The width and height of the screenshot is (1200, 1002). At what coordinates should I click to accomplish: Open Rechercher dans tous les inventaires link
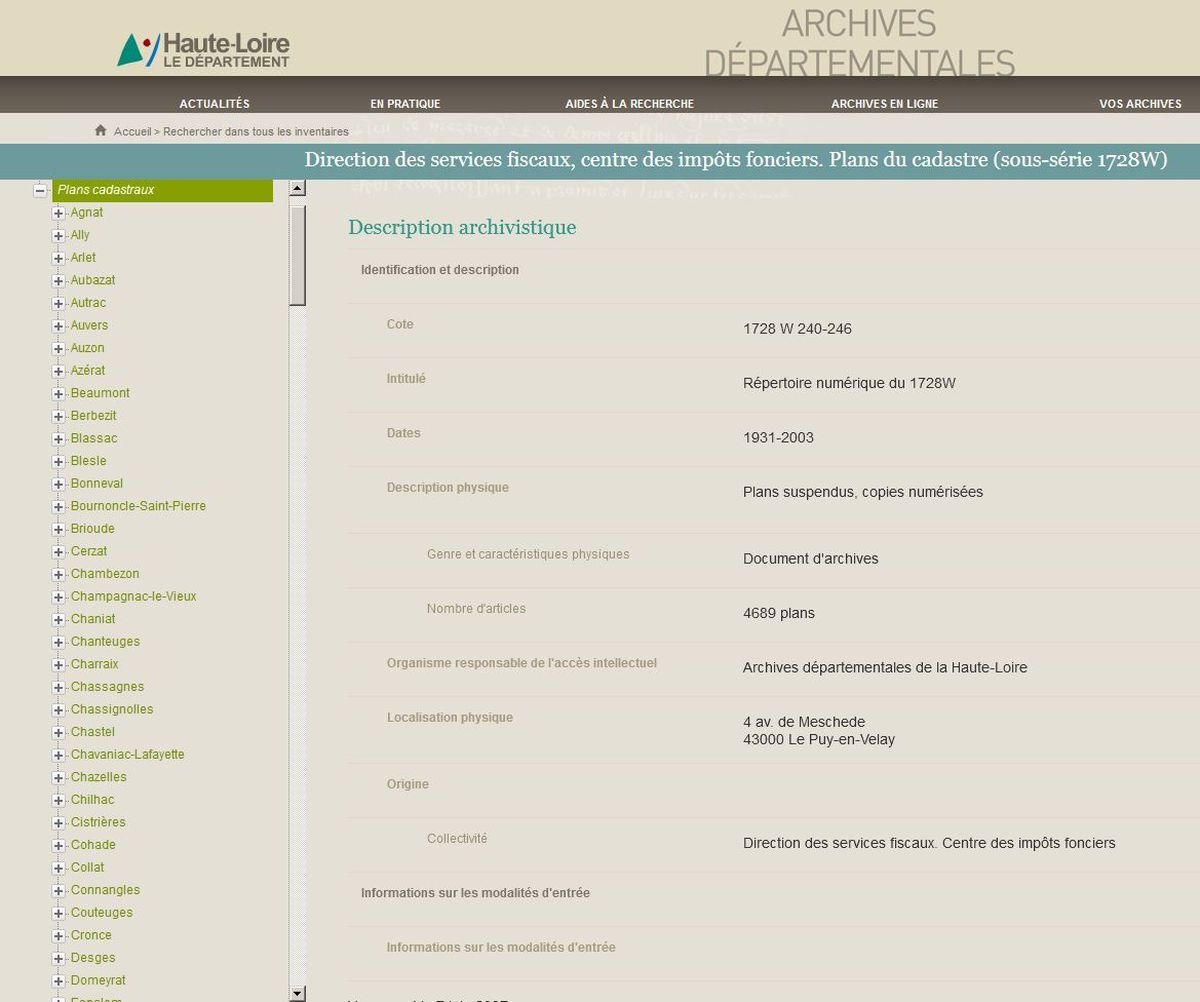pyautogui.click(x=256, y=132)
